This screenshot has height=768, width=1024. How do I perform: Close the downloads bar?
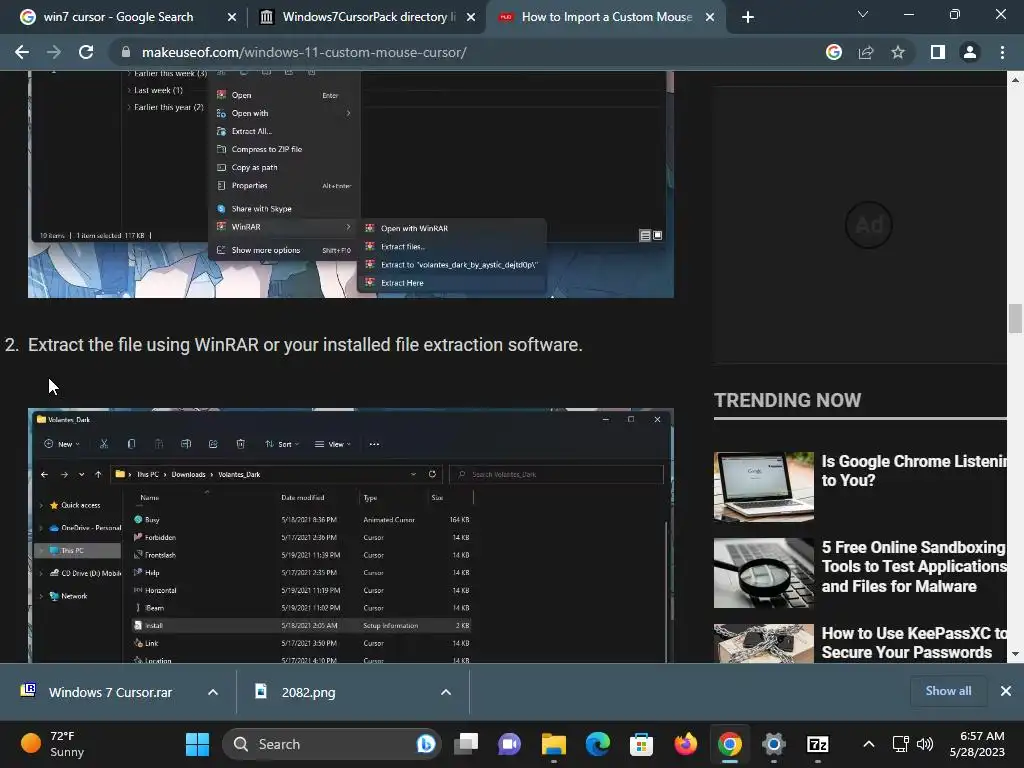(x=1006, y=690)
